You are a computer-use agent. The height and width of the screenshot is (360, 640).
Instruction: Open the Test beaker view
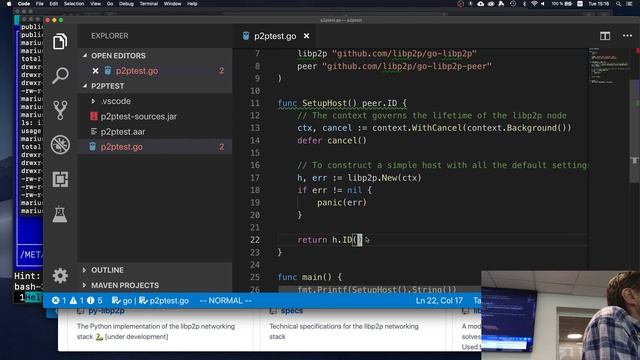(60, 214)
